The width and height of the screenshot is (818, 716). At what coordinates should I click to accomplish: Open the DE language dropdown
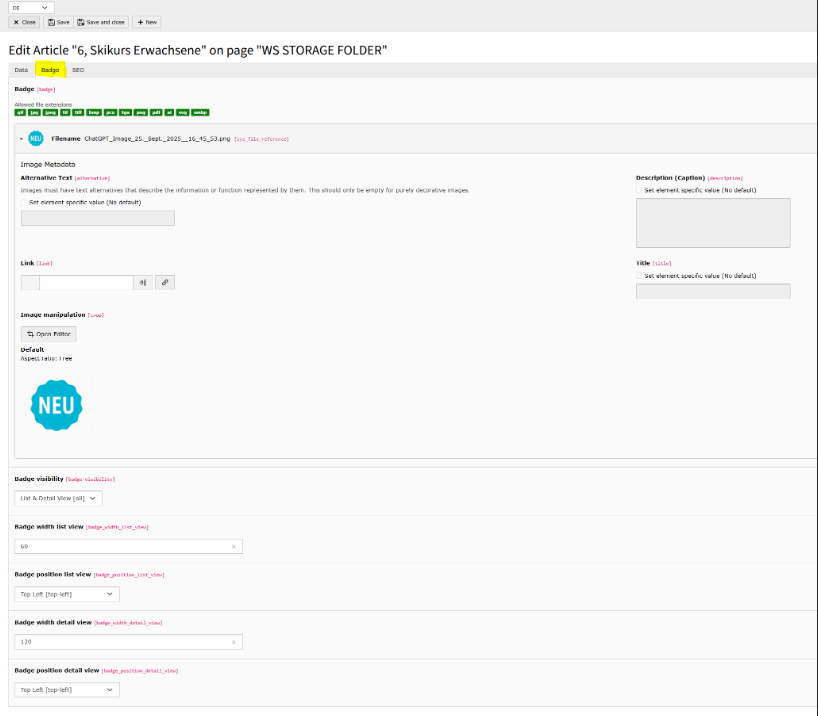(31, 7)
